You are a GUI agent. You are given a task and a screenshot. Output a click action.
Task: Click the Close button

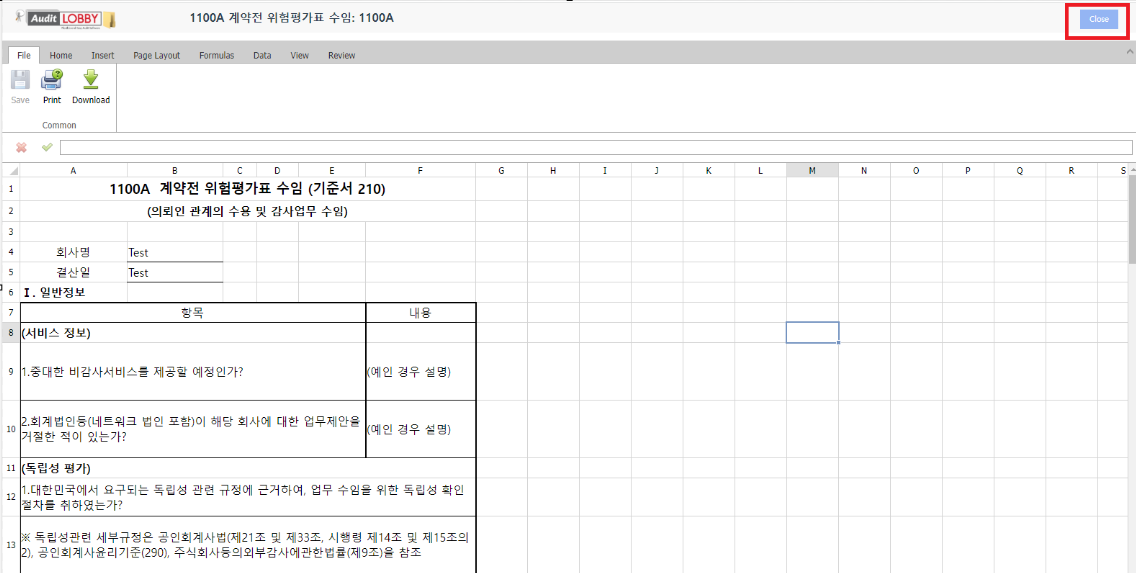click(x=1098, y=20)
